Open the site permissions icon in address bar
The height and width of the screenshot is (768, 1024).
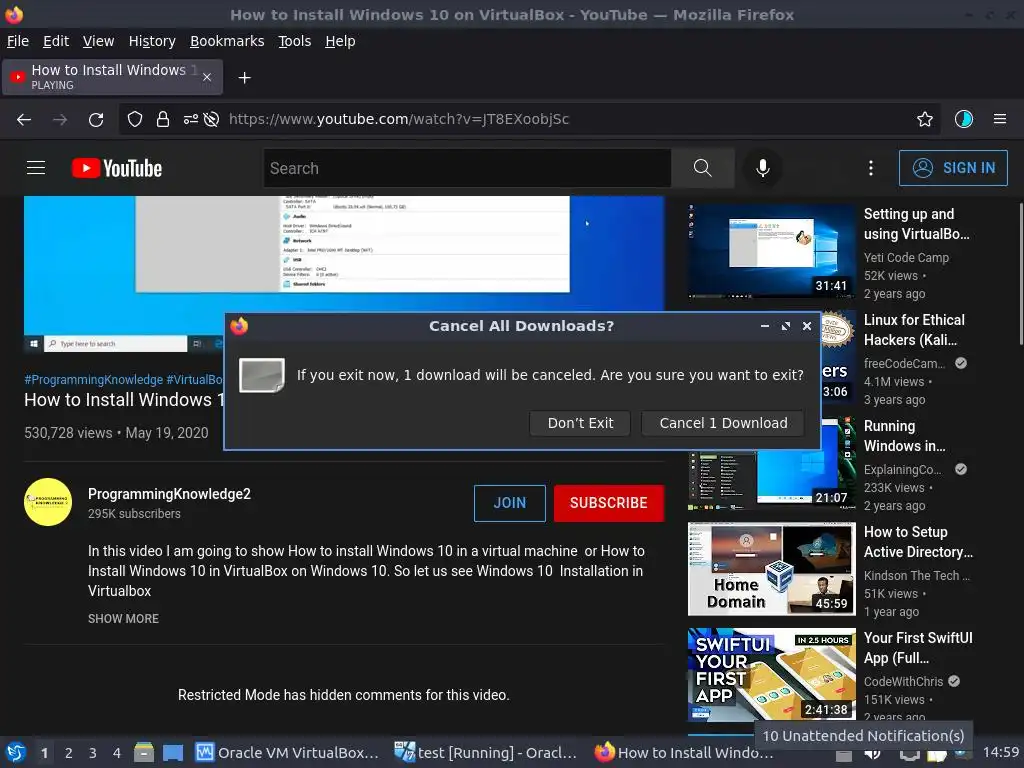coord(191,120)
